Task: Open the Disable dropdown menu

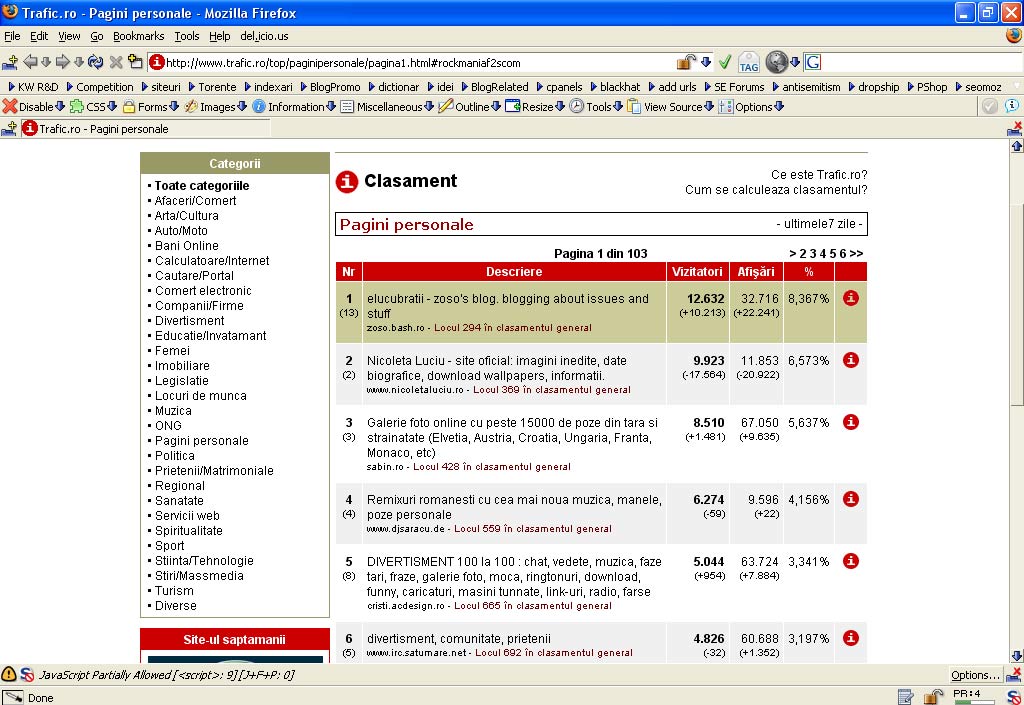Action: 60,106
